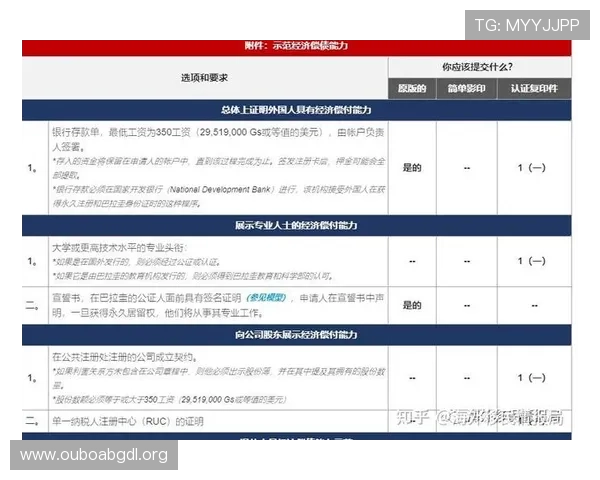Click the 原版的 column header
This screenshot has width=600, height=480.
click(x=412, y=89)
